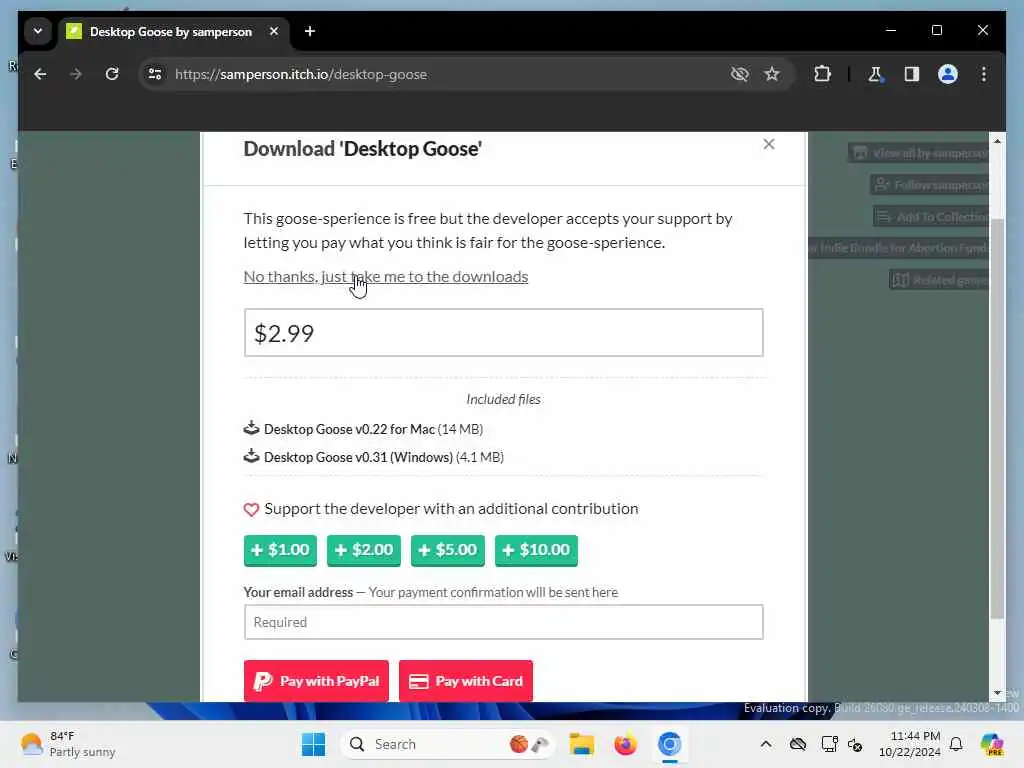Click the scrollbar up arrow
1024x768 pixels.
pyautogui.click(x=997, y=140)
